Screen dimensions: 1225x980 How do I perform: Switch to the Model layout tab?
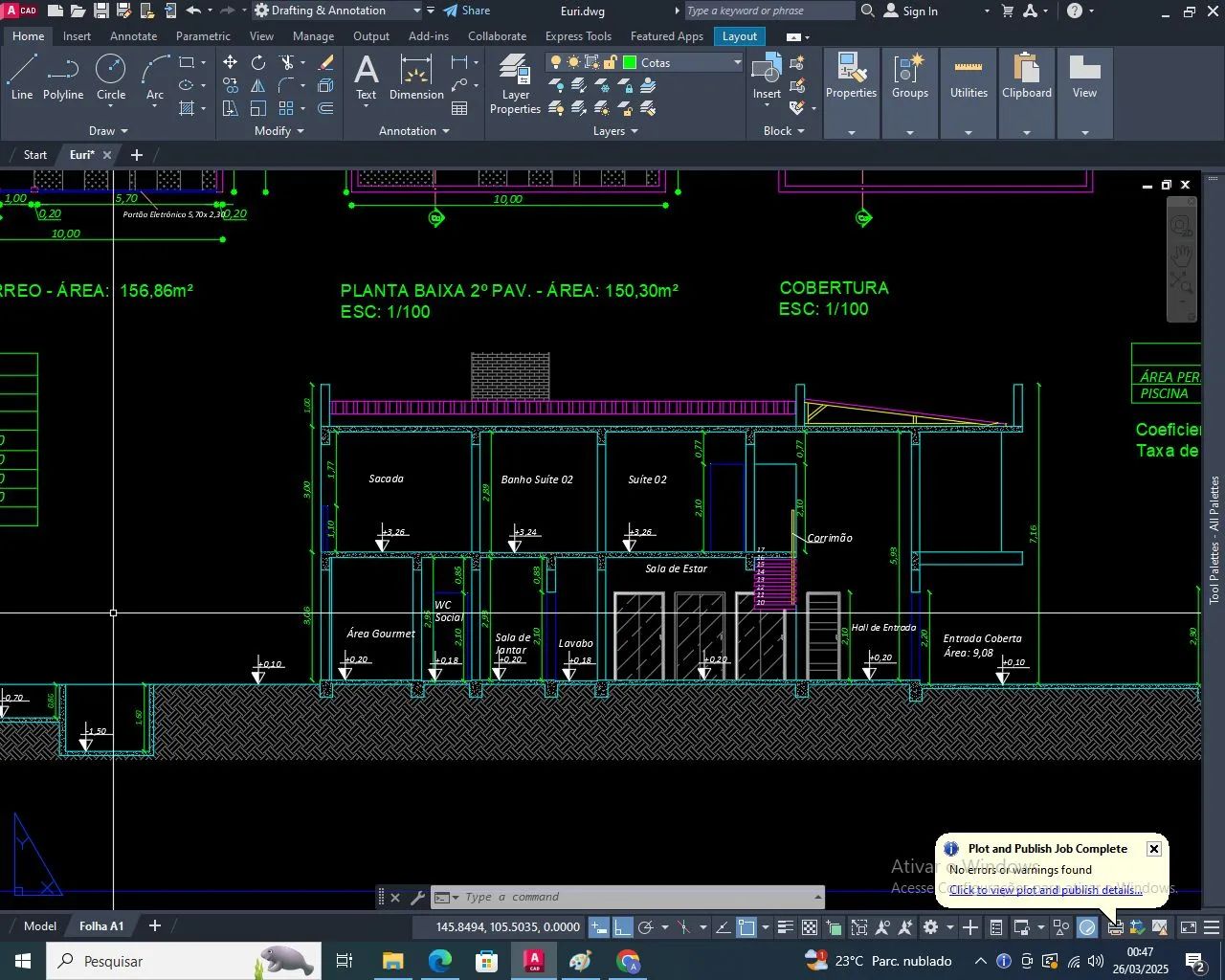(40, 926)
